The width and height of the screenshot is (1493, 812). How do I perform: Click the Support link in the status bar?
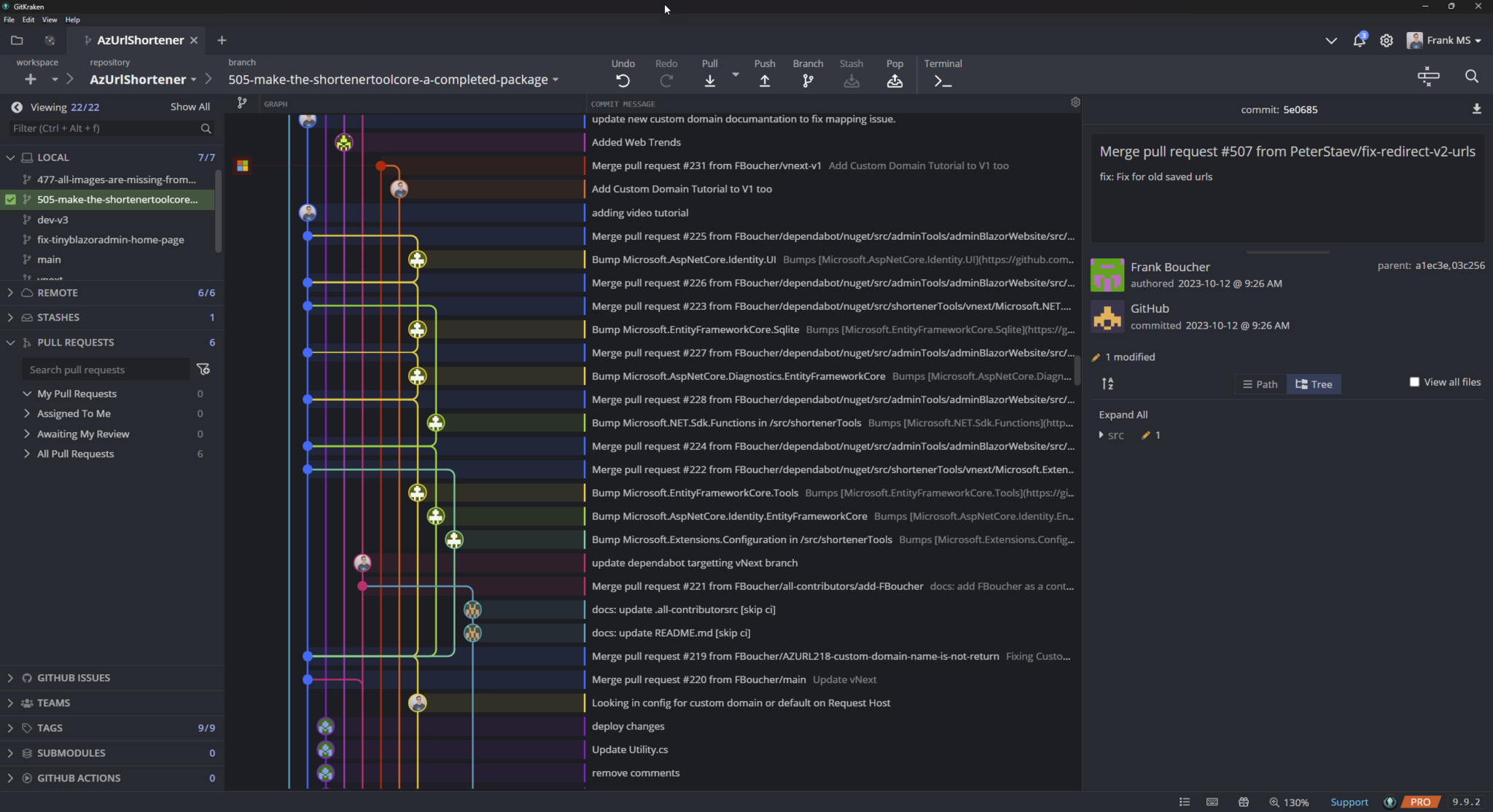(1349, 802)
